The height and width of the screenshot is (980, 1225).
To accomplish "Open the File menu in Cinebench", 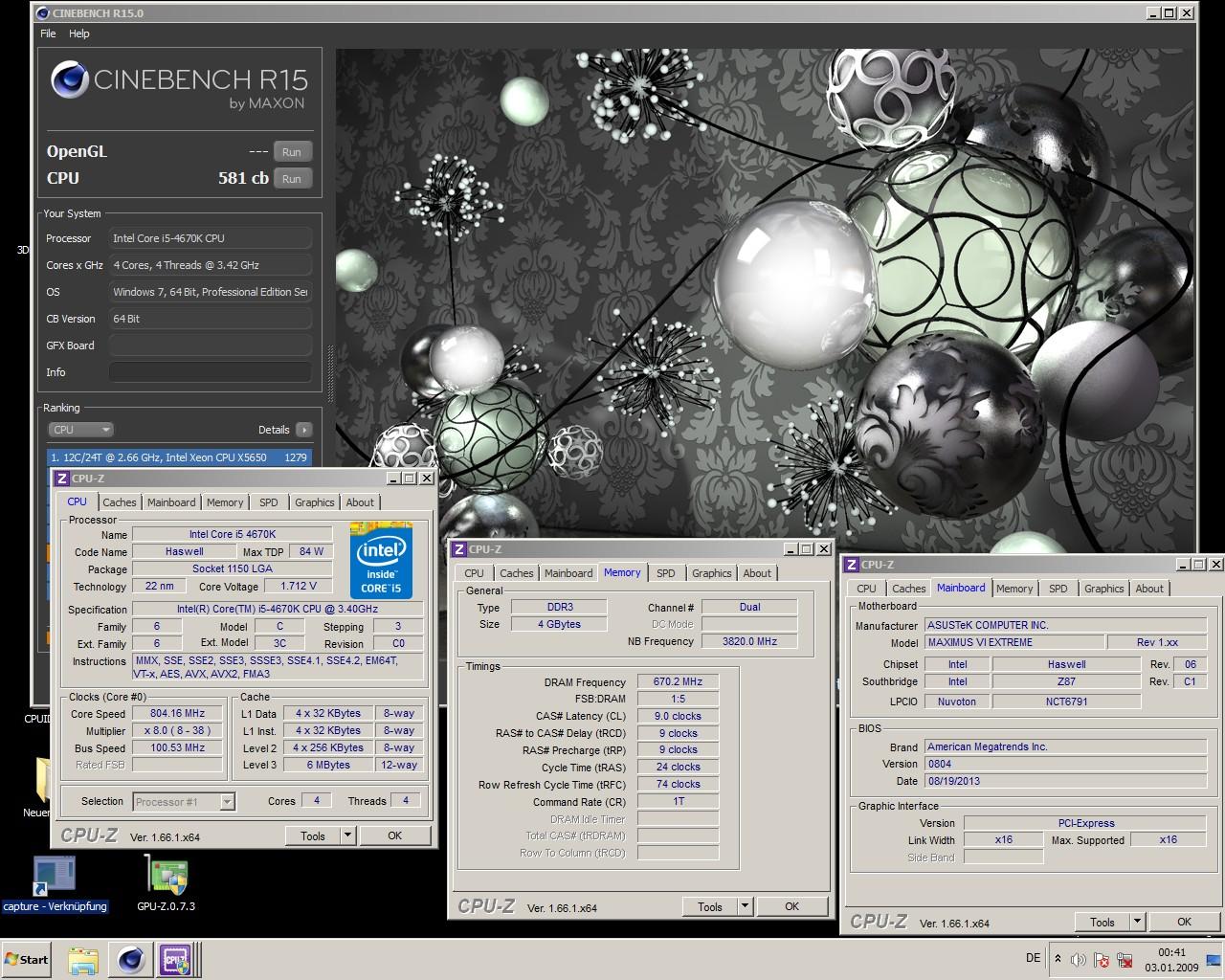I will [48, 33].
